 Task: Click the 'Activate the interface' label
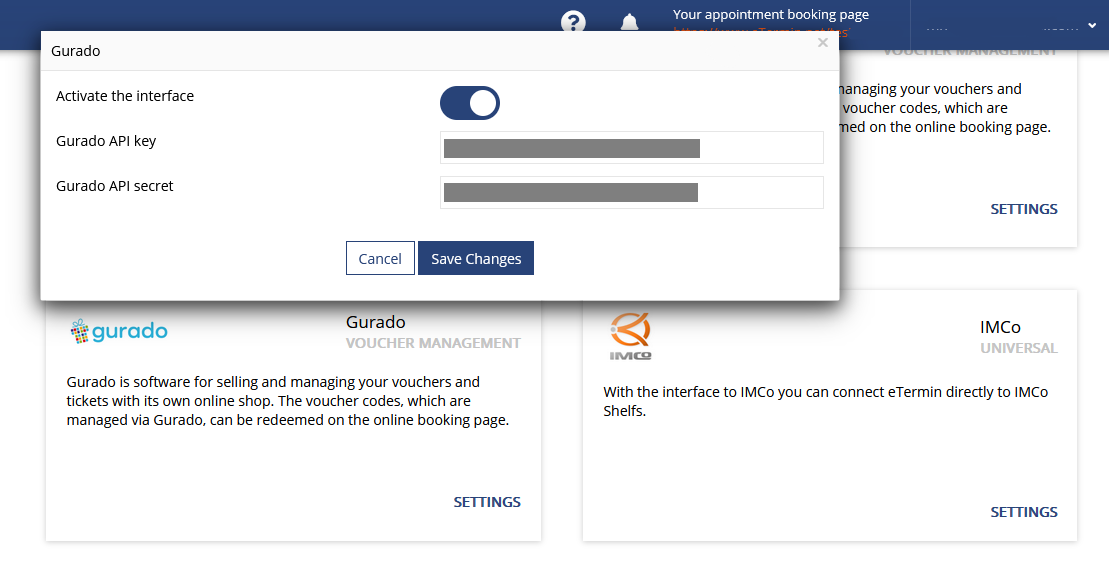pyautogui.click(x=124, y=96)
